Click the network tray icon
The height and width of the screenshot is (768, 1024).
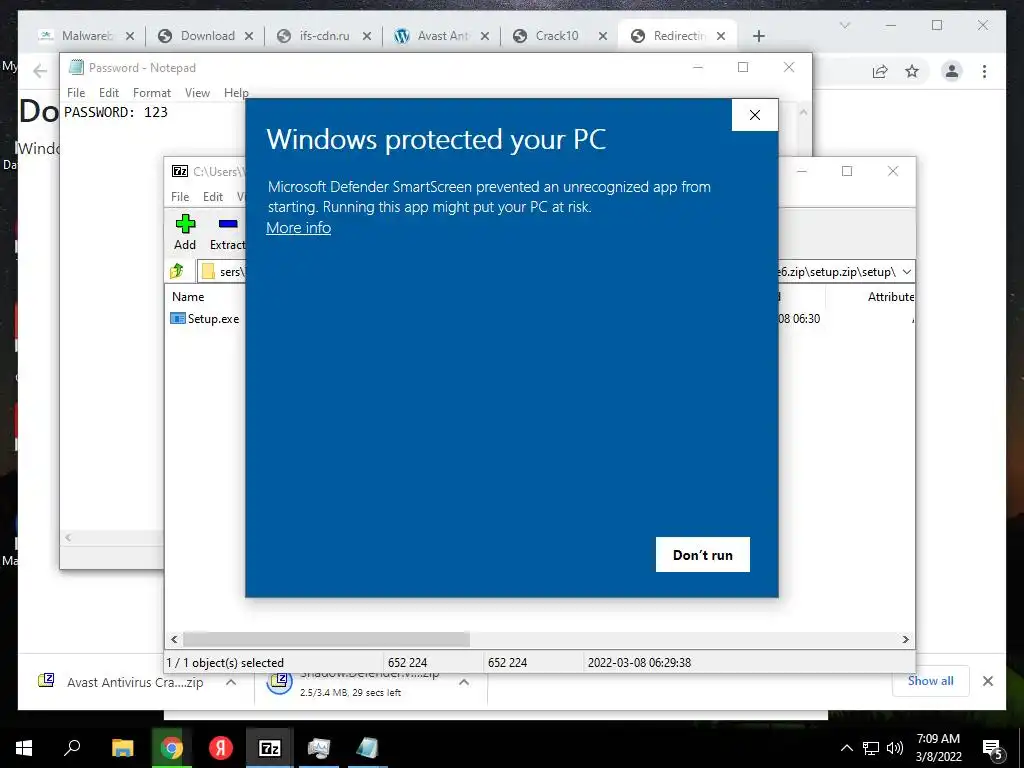[871, 748]
